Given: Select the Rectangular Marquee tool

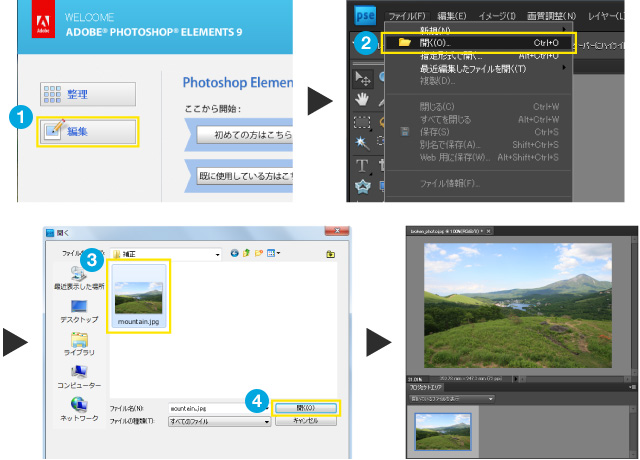Looking at the screenshot, I should click(x=362, y=122).
